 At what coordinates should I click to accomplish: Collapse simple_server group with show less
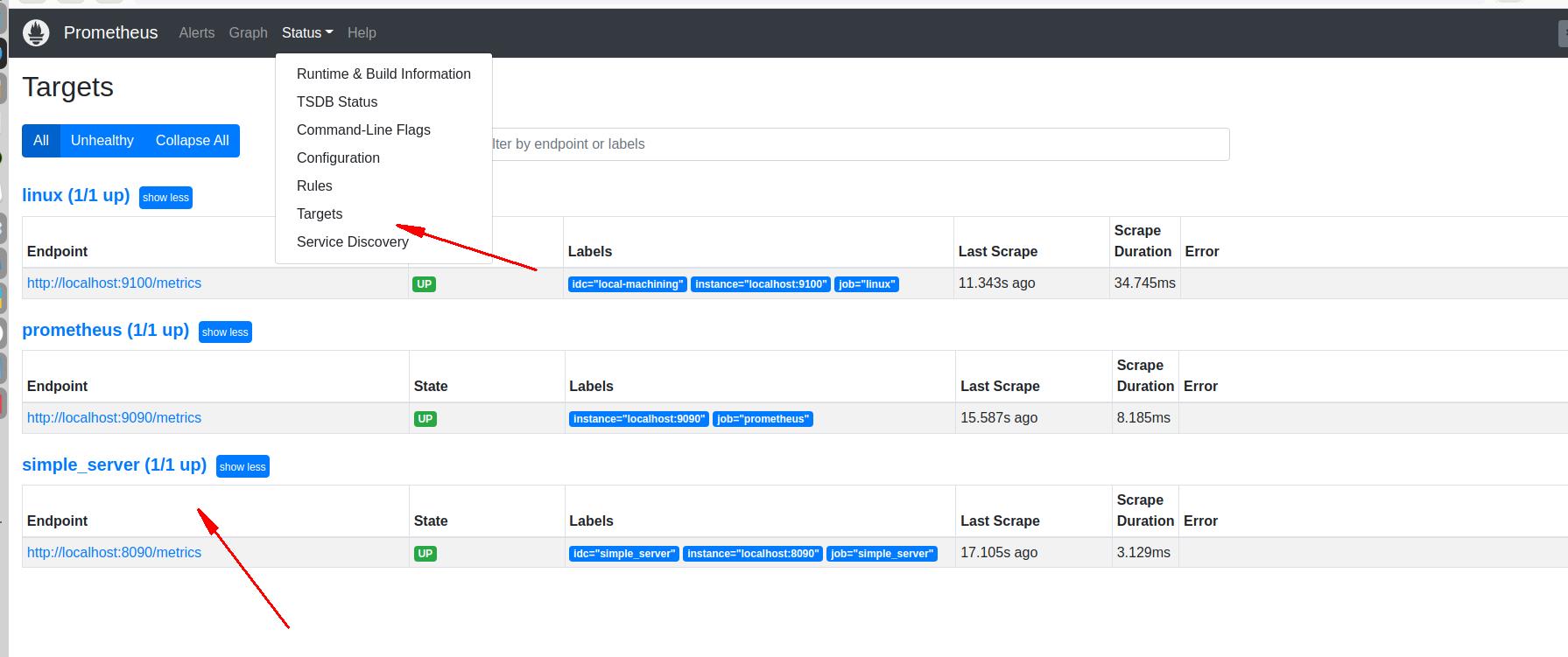pyautogui.click(x=243, y=467)
